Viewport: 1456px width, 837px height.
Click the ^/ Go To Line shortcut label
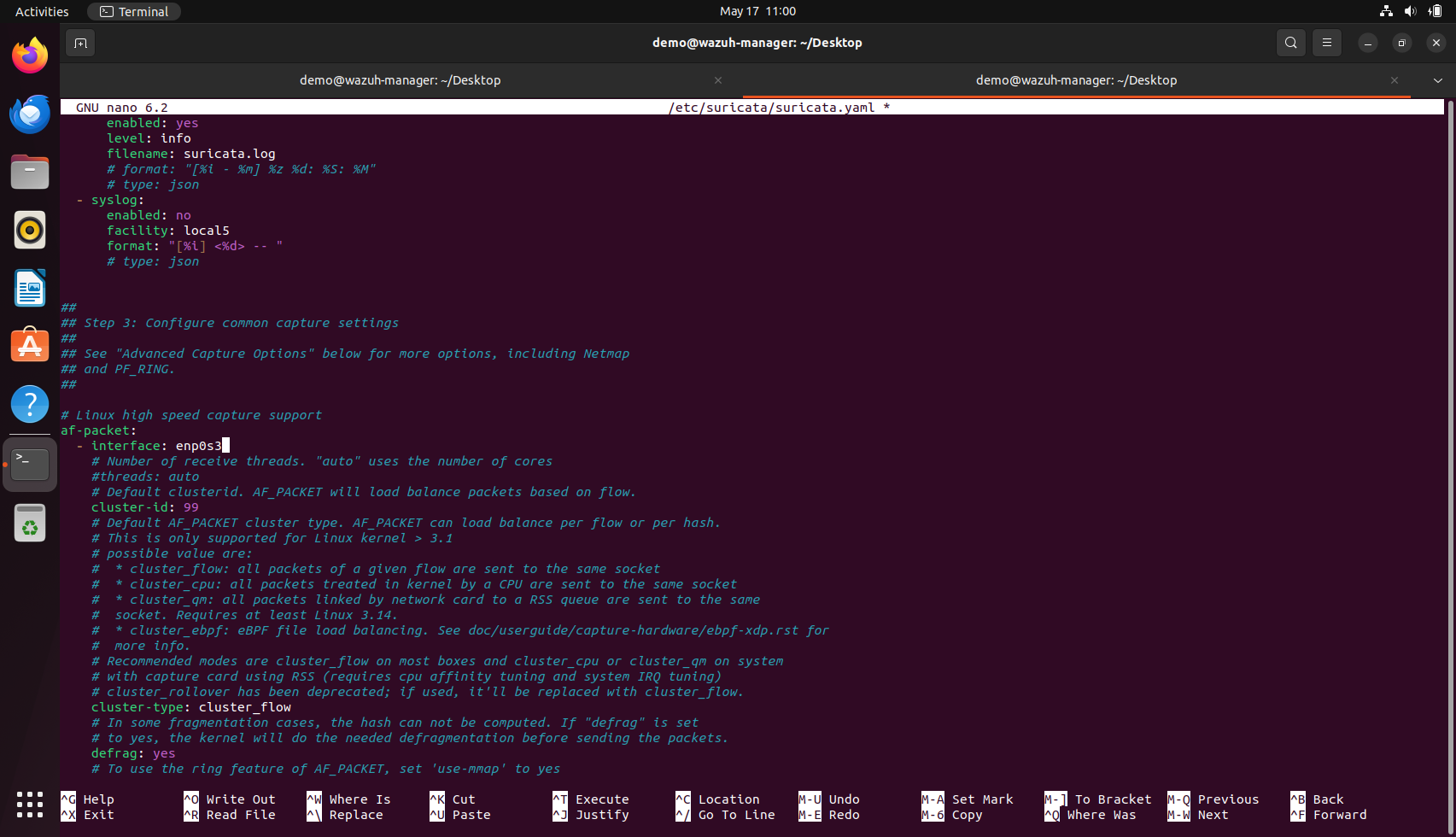(725, 815)
